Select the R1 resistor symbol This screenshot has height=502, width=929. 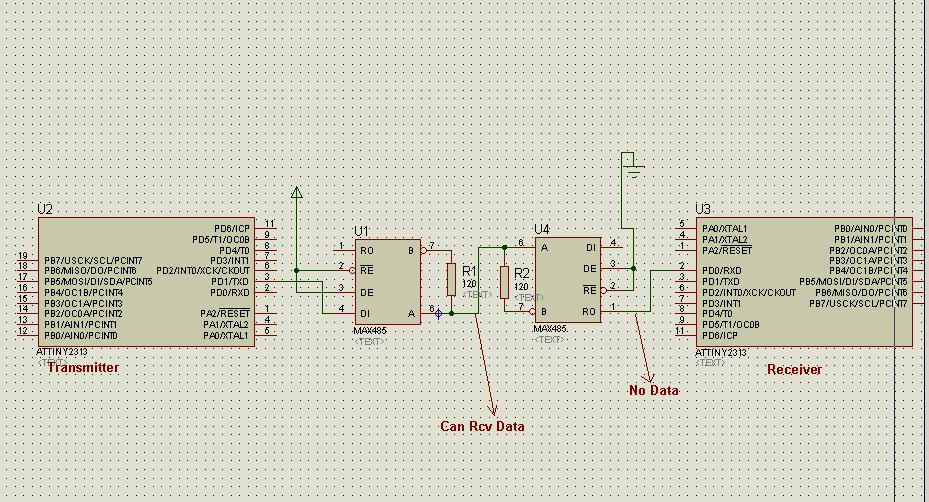[x=451, y=280]
